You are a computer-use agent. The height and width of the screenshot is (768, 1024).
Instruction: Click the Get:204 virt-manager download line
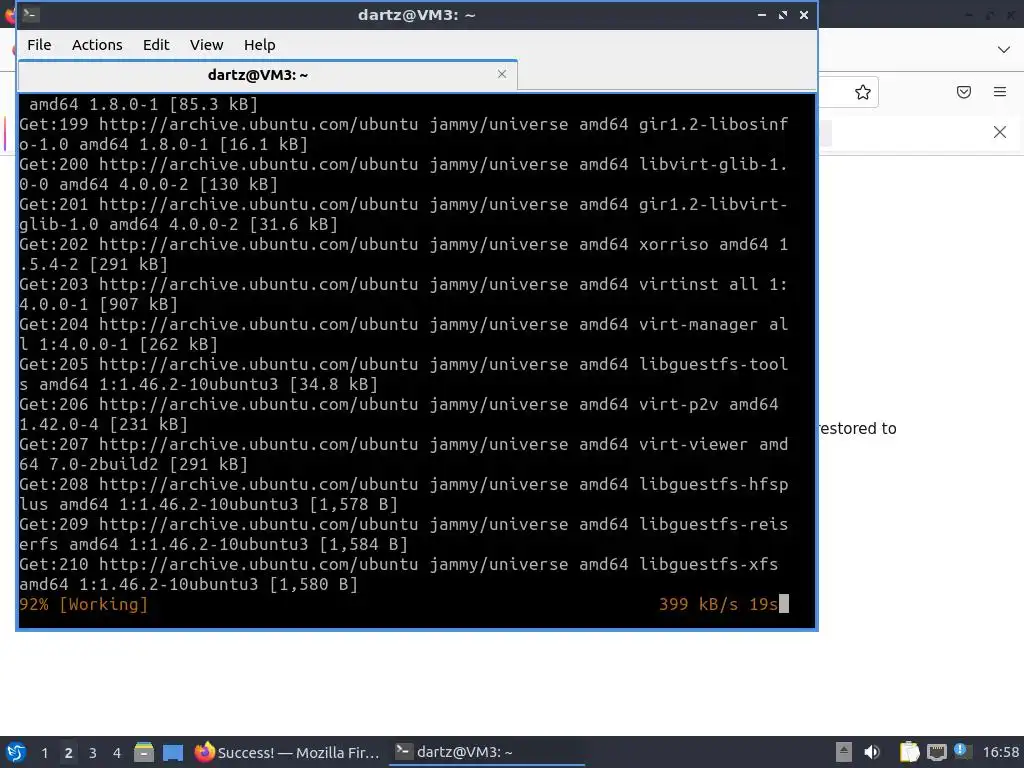pyautogui.click(x=404, y=334)
